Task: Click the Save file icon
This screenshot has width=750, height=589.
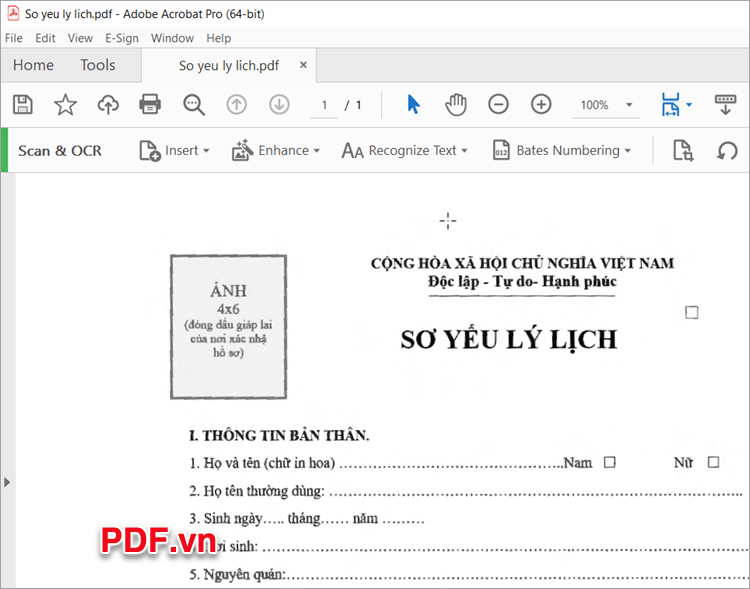Action: coord(22,104)
